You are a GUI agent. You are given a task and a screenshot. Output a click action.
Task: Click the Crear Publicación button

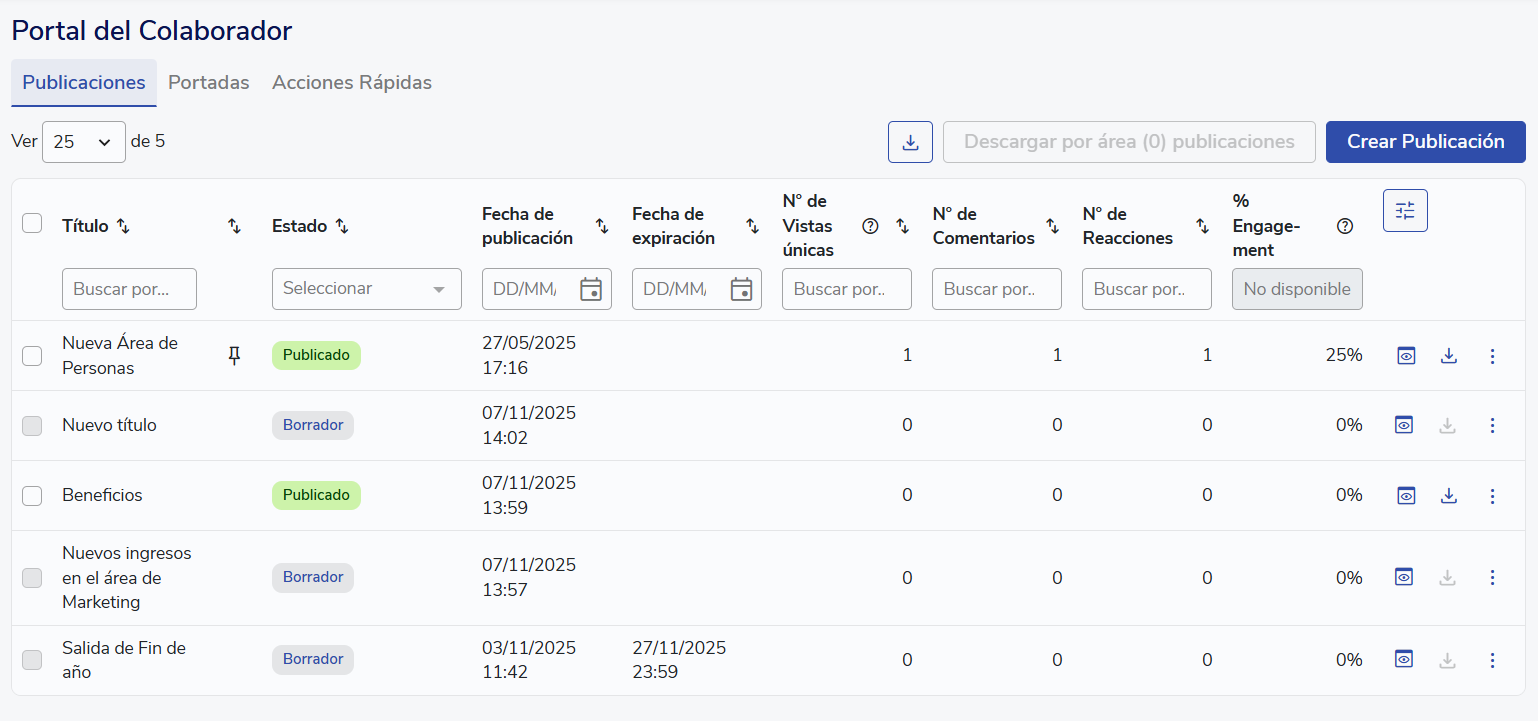coord(1425,142)
